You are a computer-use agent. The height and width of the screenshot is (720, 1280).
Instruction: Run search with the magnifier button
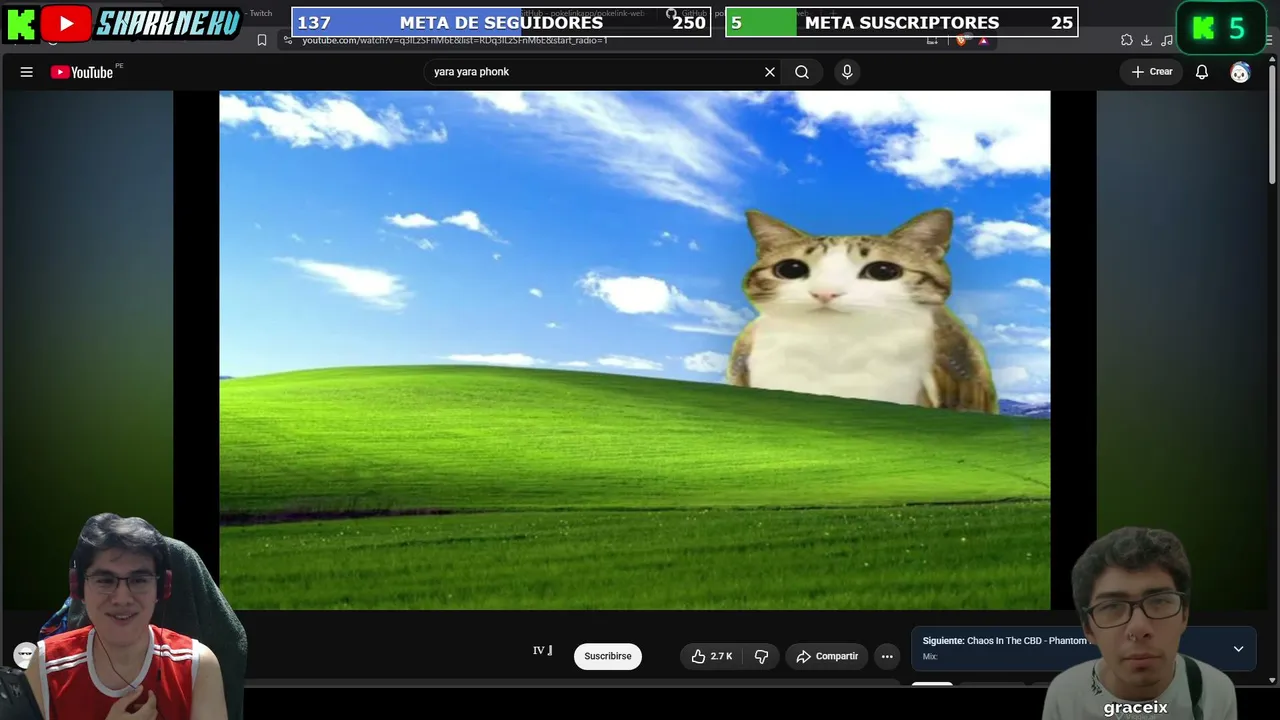(802, 72)
